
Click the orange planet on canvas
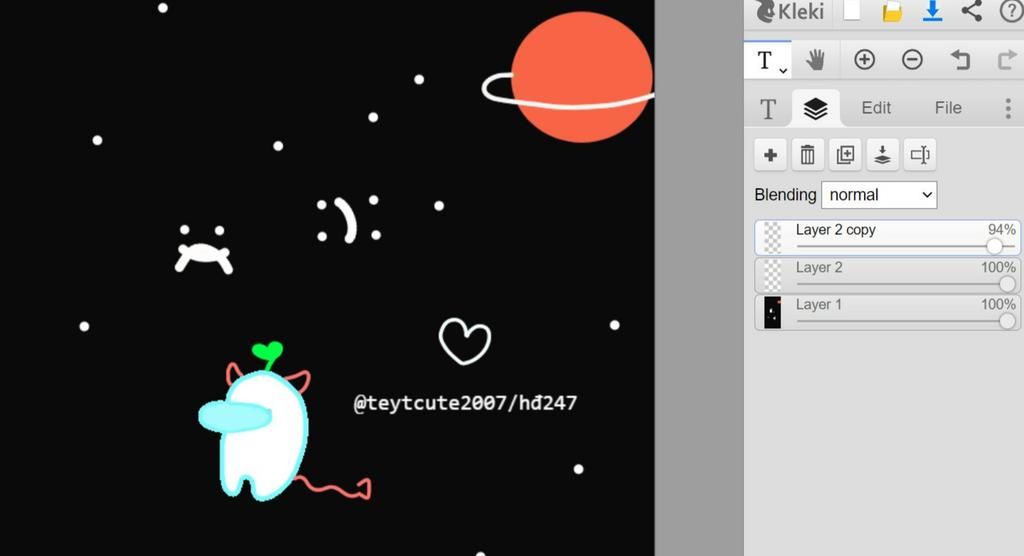(x=581, y=76)
